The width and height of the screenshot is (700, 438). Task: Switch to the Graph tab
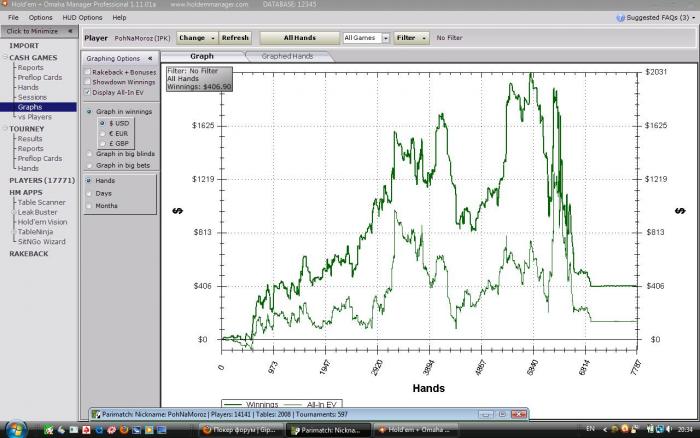(202, 56)
